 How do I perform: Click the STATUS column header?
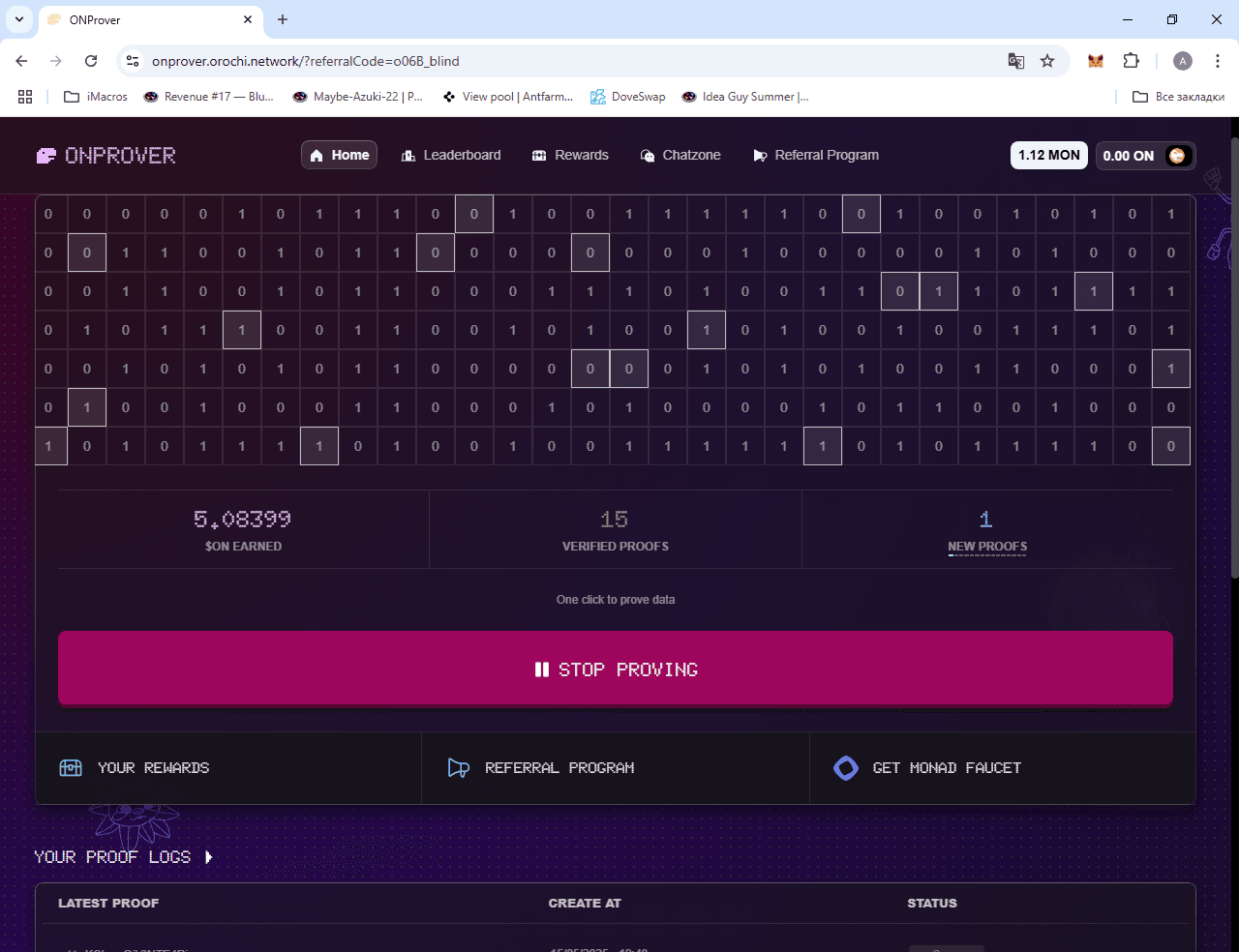pyautogui.click(x=932, y=903)
